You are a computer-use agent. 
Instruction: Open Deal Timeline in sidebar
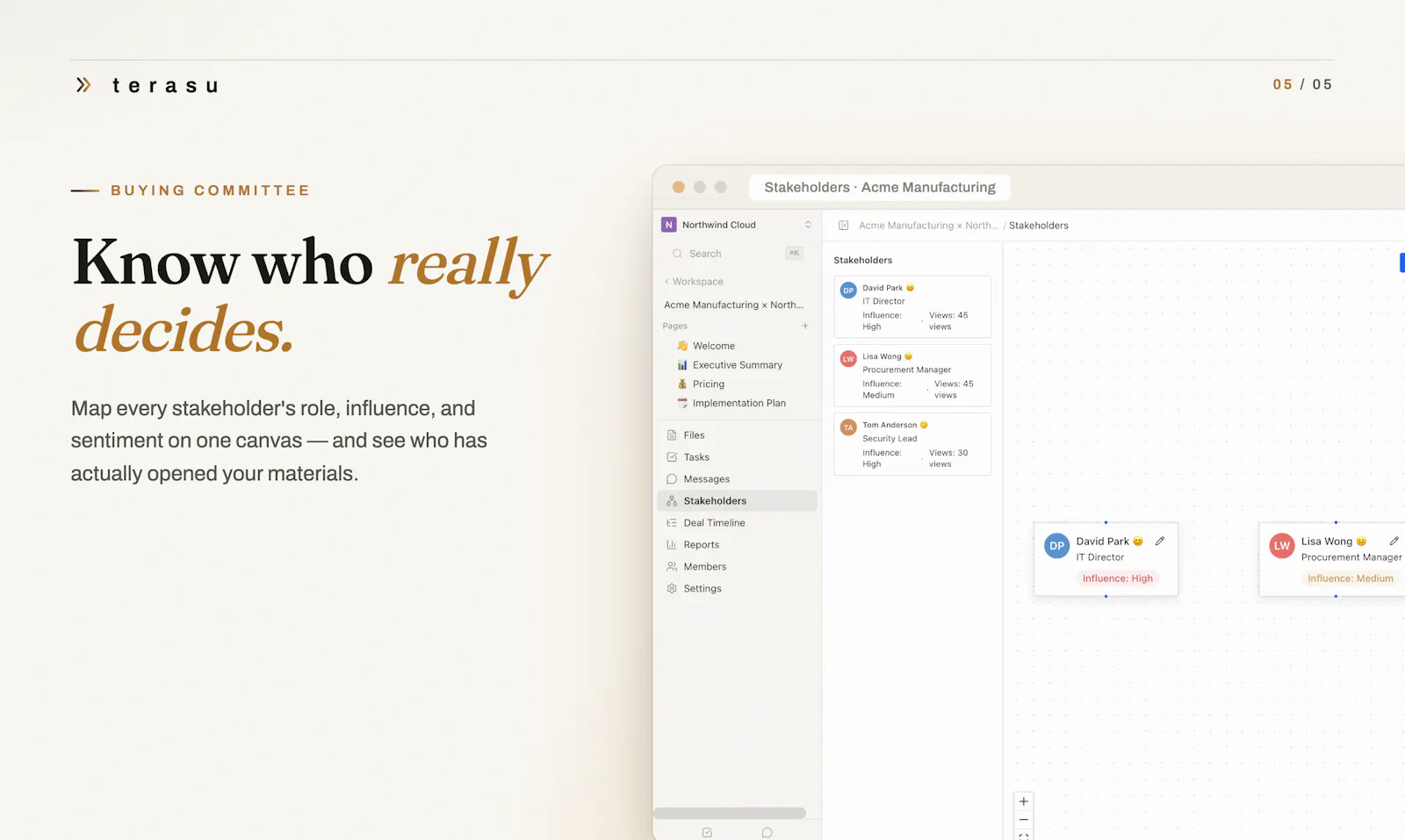click(x=737, y=523)
